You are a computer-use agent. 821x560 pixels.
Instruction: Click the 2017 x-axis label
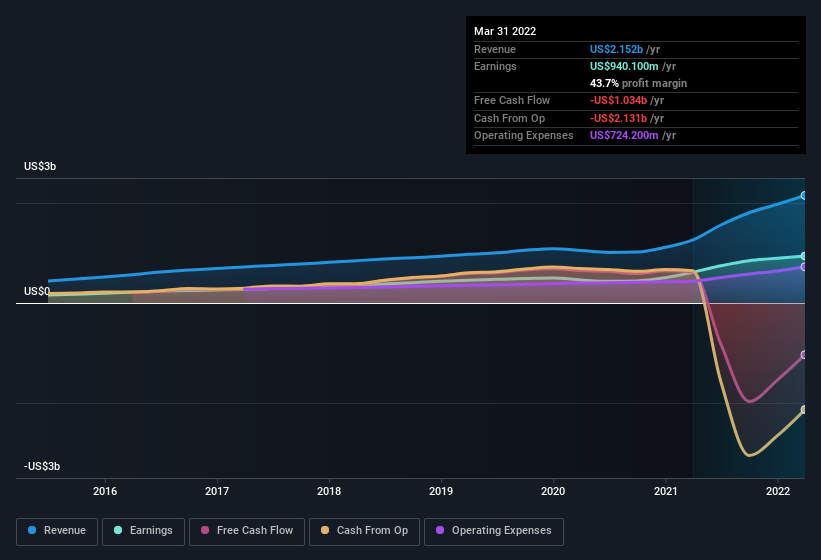click(x=217, y=491)
